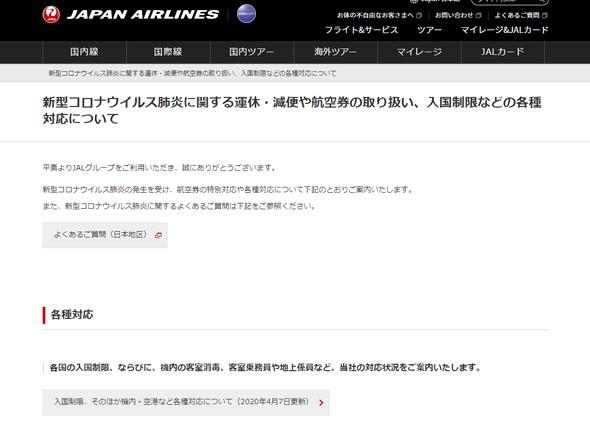Open よくあるご質問 header link
The width and height of the screenshot is (590, 442).
[517, 15]
